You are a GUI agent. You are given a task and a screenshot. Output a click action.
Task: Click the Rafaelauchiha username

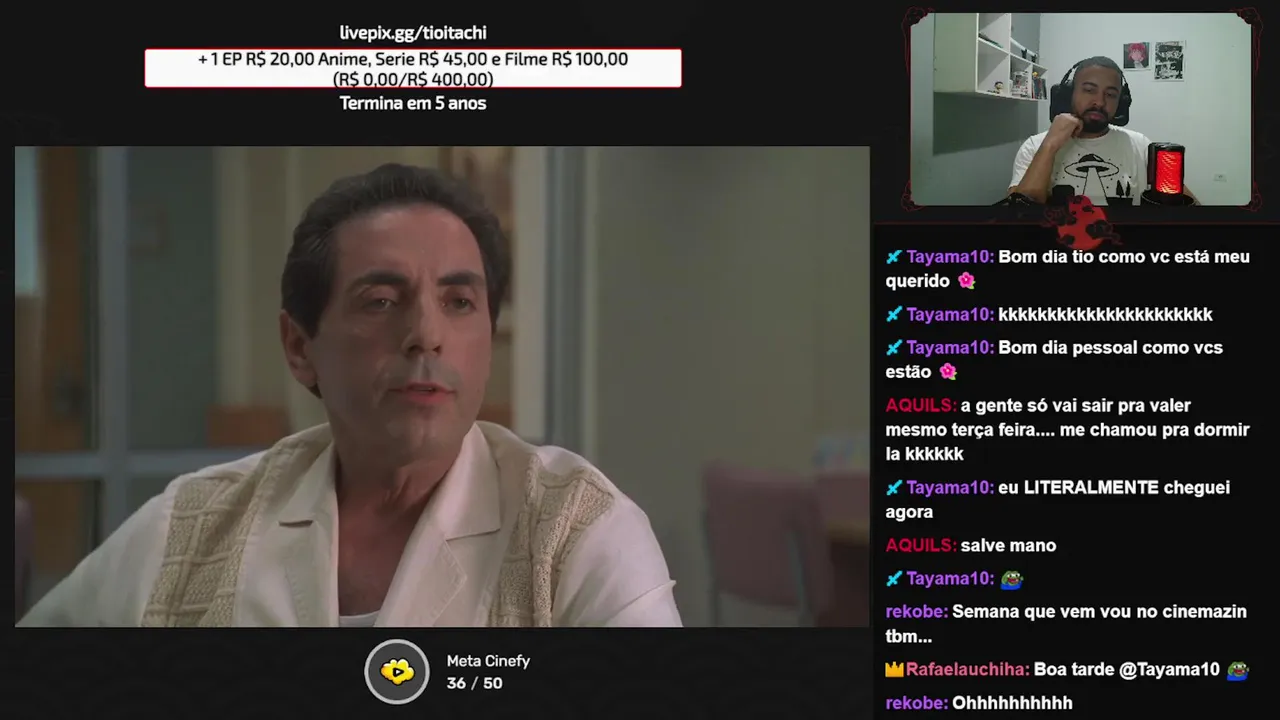pos(968,670)
